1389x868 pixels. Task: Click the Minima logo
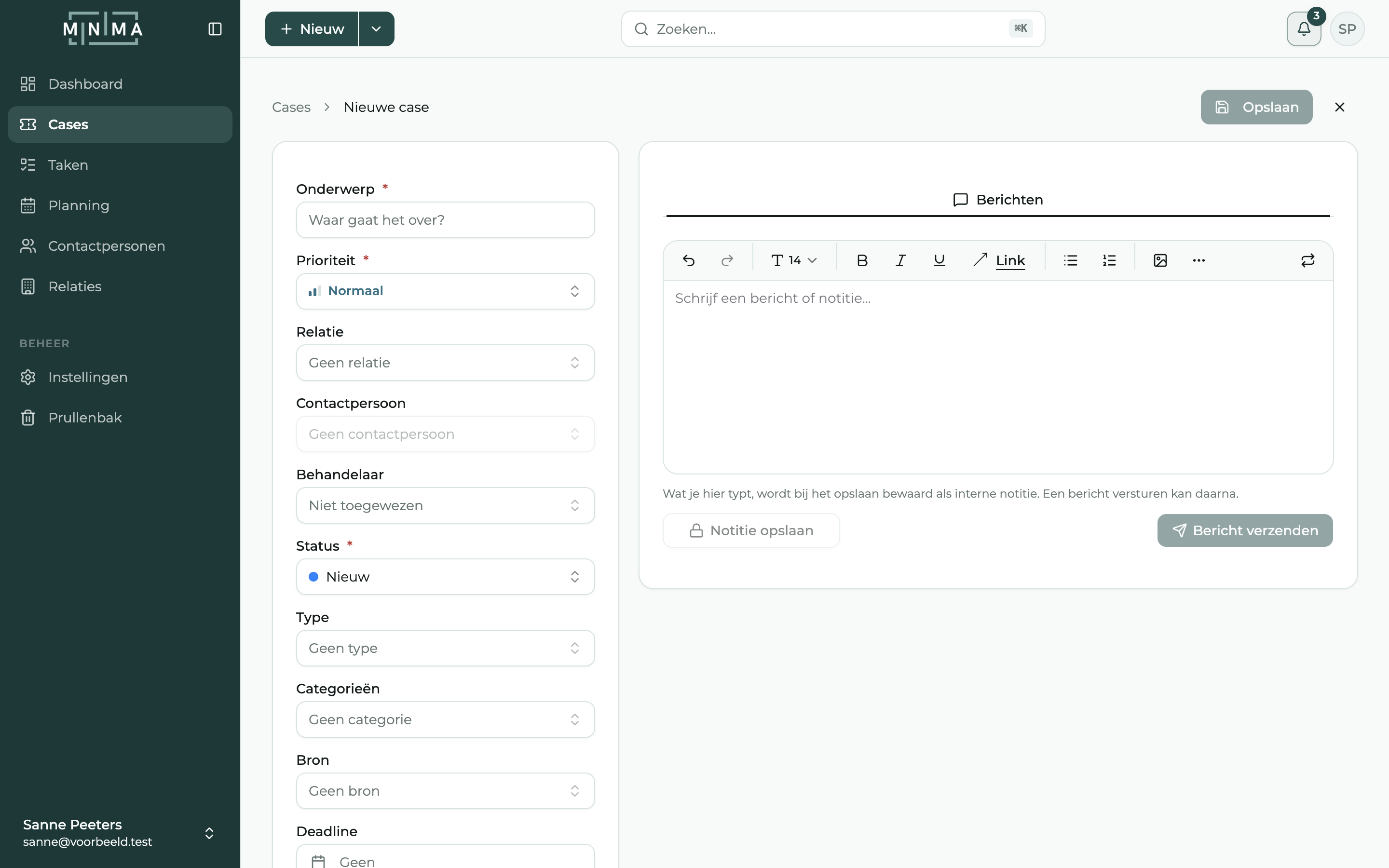tap(103, 29)
